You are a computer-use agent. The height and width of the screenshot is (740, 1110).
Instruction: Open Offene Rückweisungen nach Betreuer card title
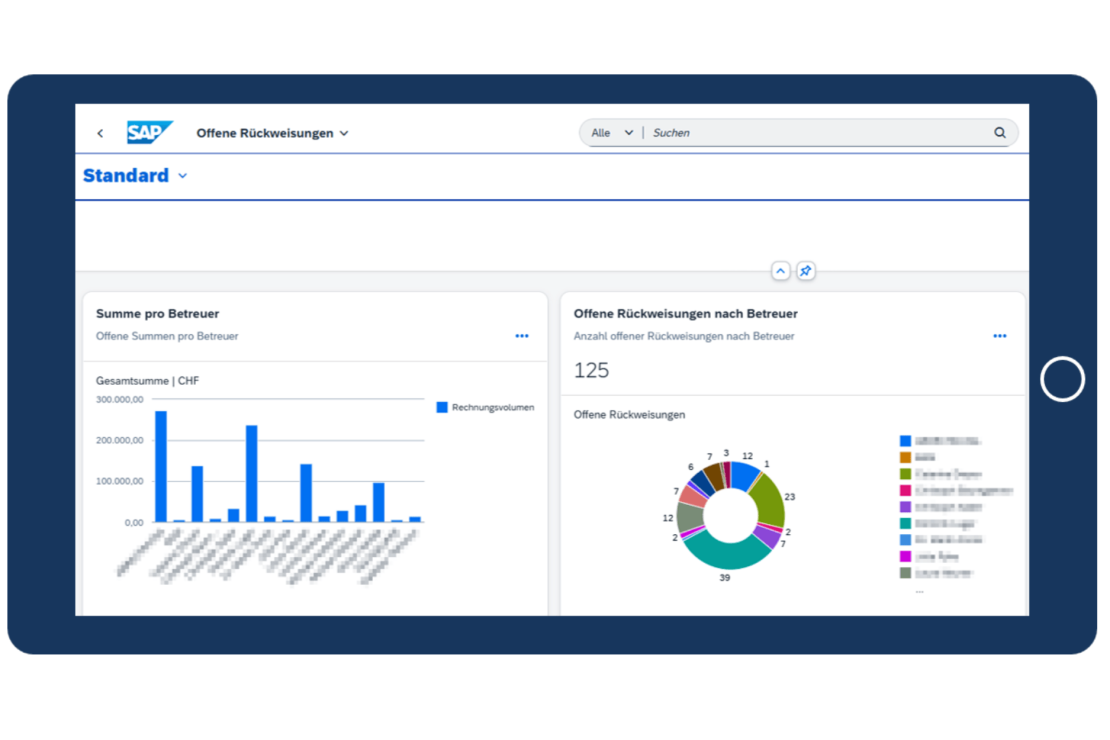coord(685,314)
